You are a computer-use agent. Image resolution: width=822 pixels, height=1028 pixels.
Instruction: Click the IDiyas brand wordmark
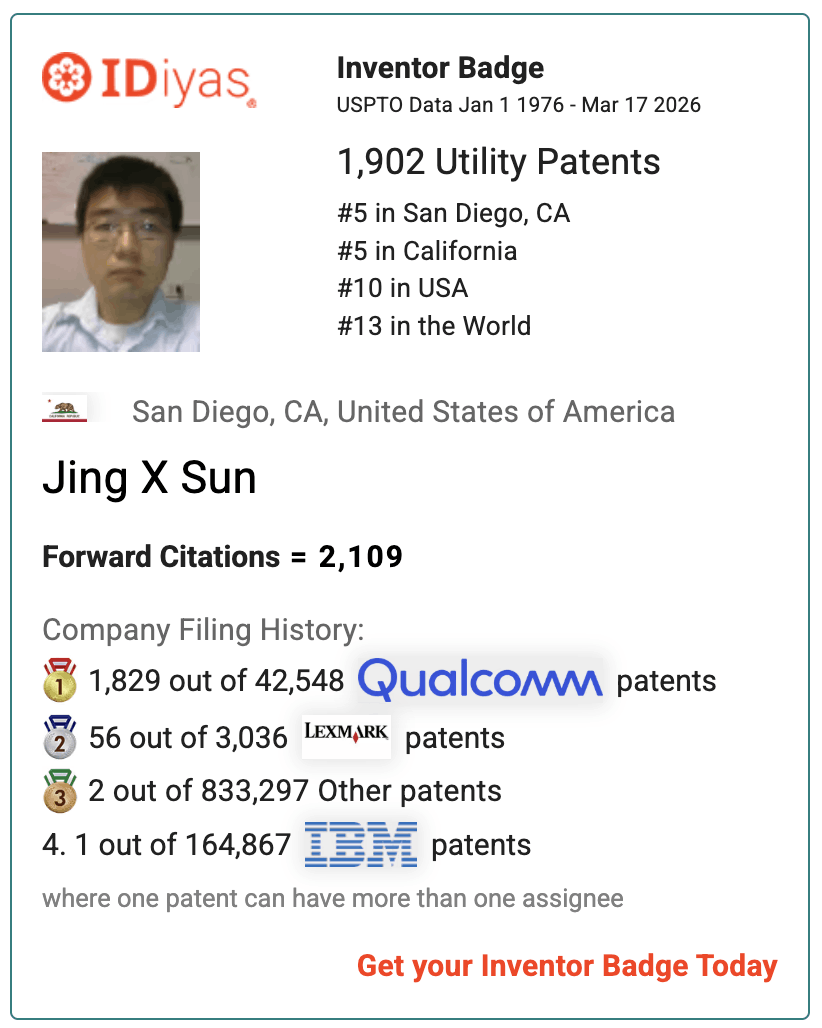click(x=178, y=81)
